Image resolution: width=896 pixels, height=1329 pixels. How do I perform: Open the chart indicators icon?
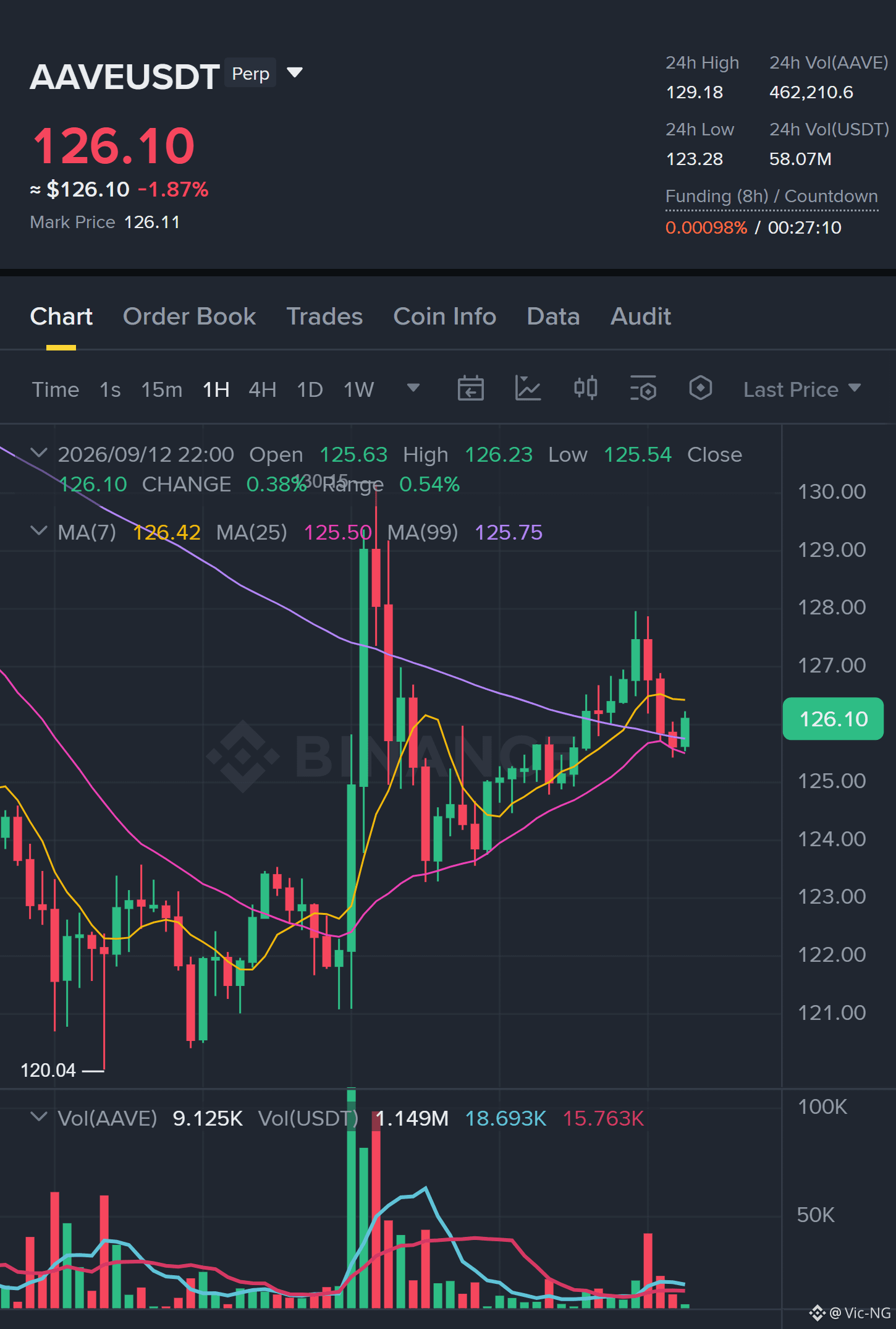click(x=528, y=389)
